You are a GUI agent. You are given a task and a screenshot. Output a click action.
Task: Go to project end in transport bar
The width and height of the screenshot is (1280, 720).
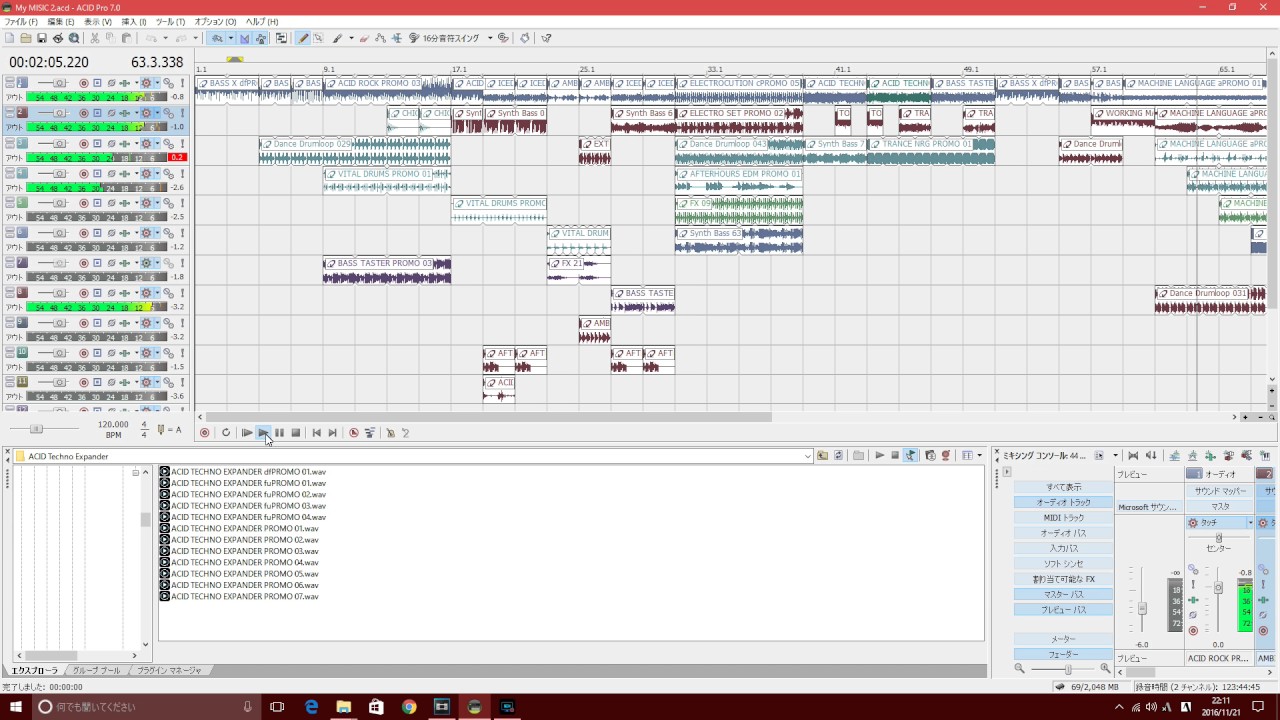tap(333, 433)
